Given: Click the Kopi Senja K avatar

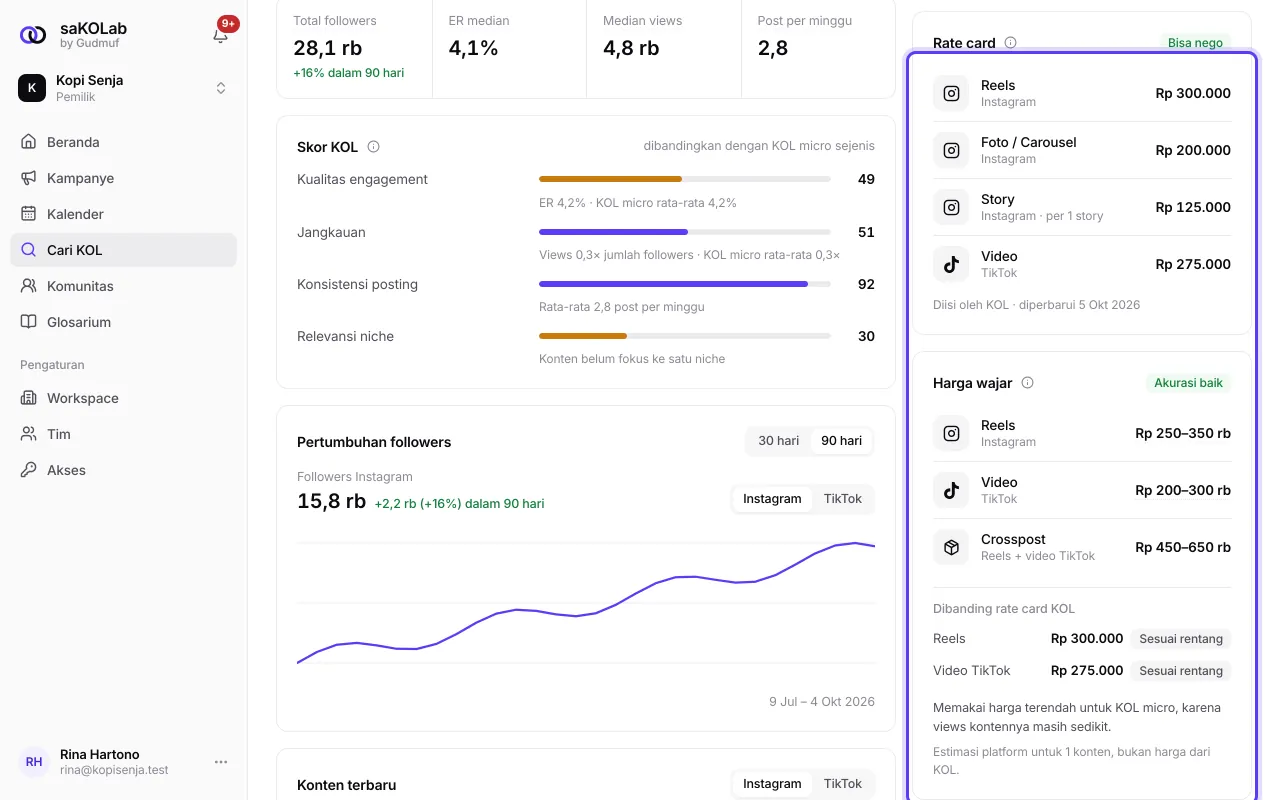Looking at the screenshot, I should click(x=32, y=88).
